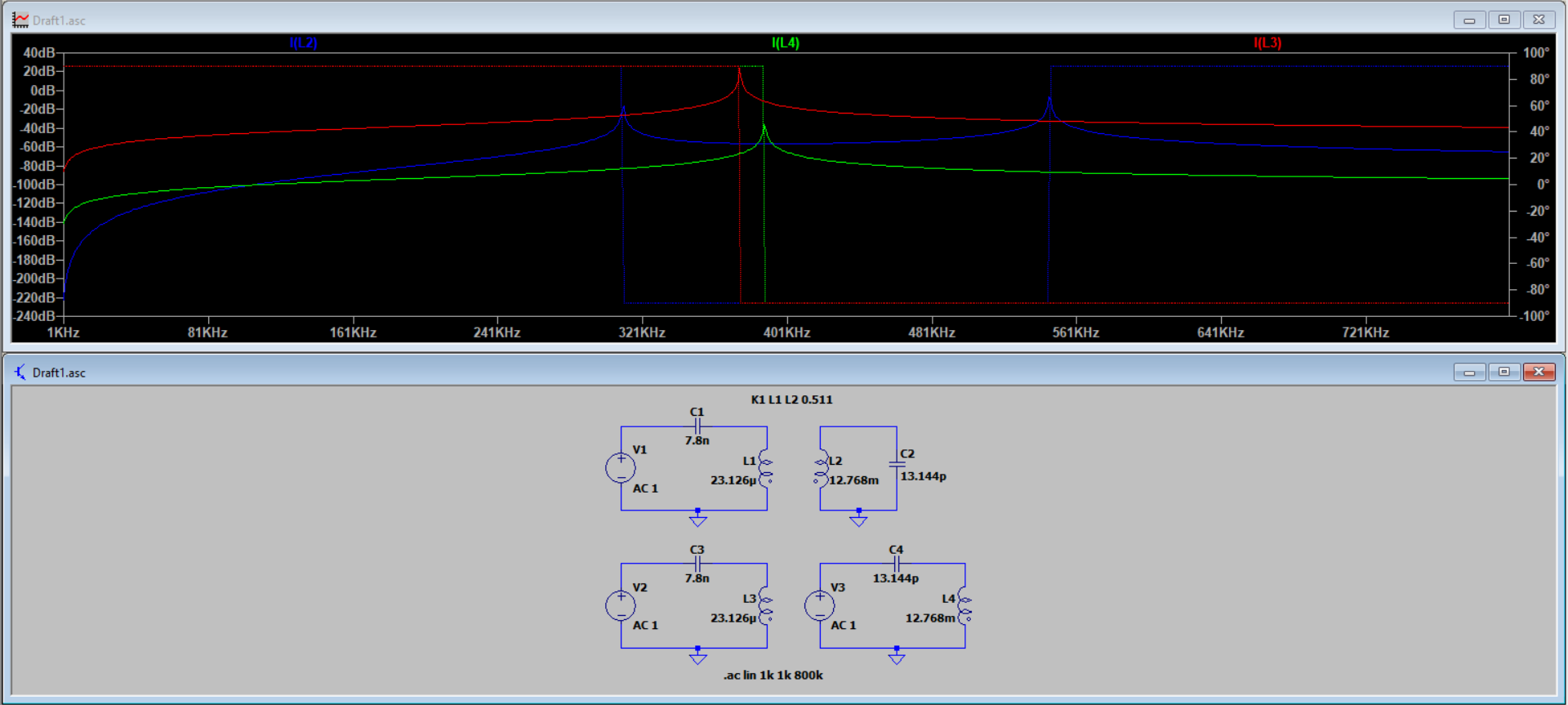Click the 7.8n value of C3
The height and width of the screenshot is (705, 1568).
(697, 578)
